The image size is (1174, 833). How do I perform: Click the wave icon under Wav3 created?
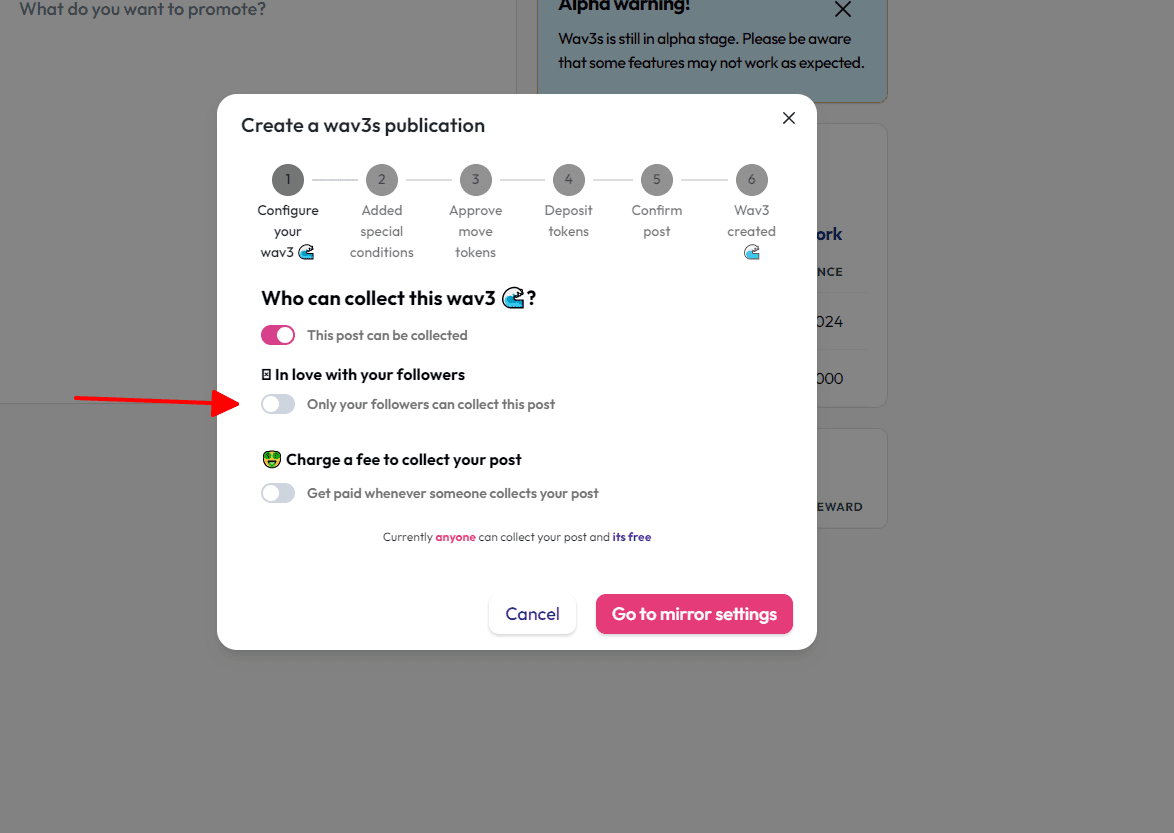(752, 253)
